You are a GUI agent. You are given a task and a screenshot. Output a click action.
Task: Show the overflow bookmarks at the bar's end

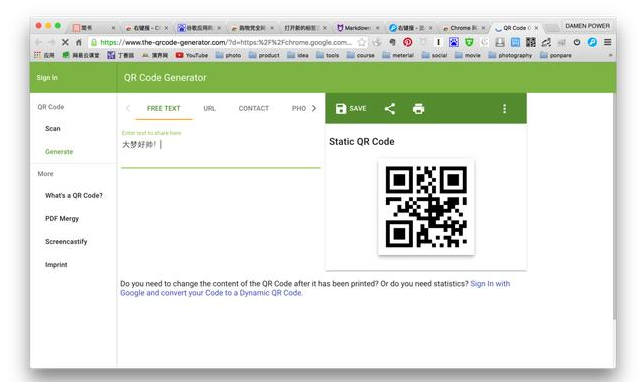coord(610,55)
